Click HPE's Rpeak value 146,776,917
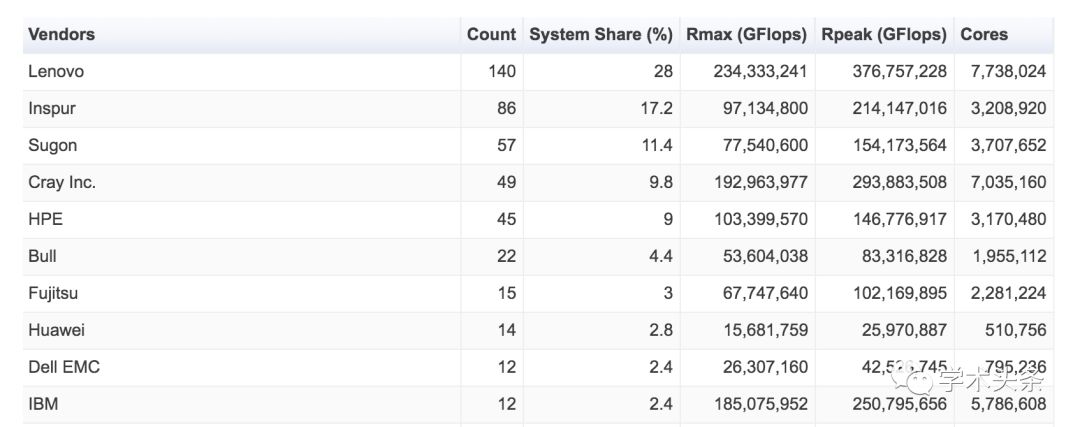The image size is (1080, 427). tap(899, 219)
